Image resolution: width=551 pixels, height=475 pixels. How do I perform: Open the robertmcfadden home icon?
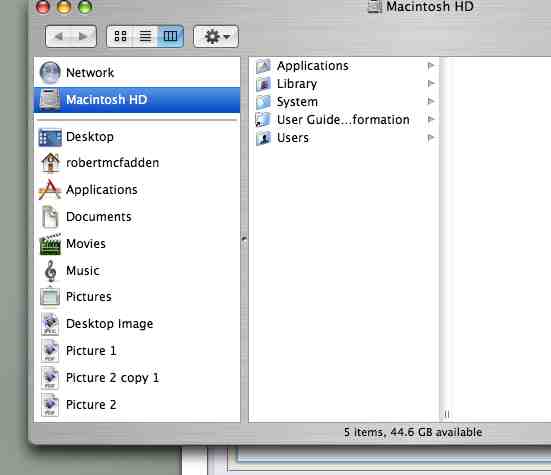pyautogui.click(x=50, y=163)
